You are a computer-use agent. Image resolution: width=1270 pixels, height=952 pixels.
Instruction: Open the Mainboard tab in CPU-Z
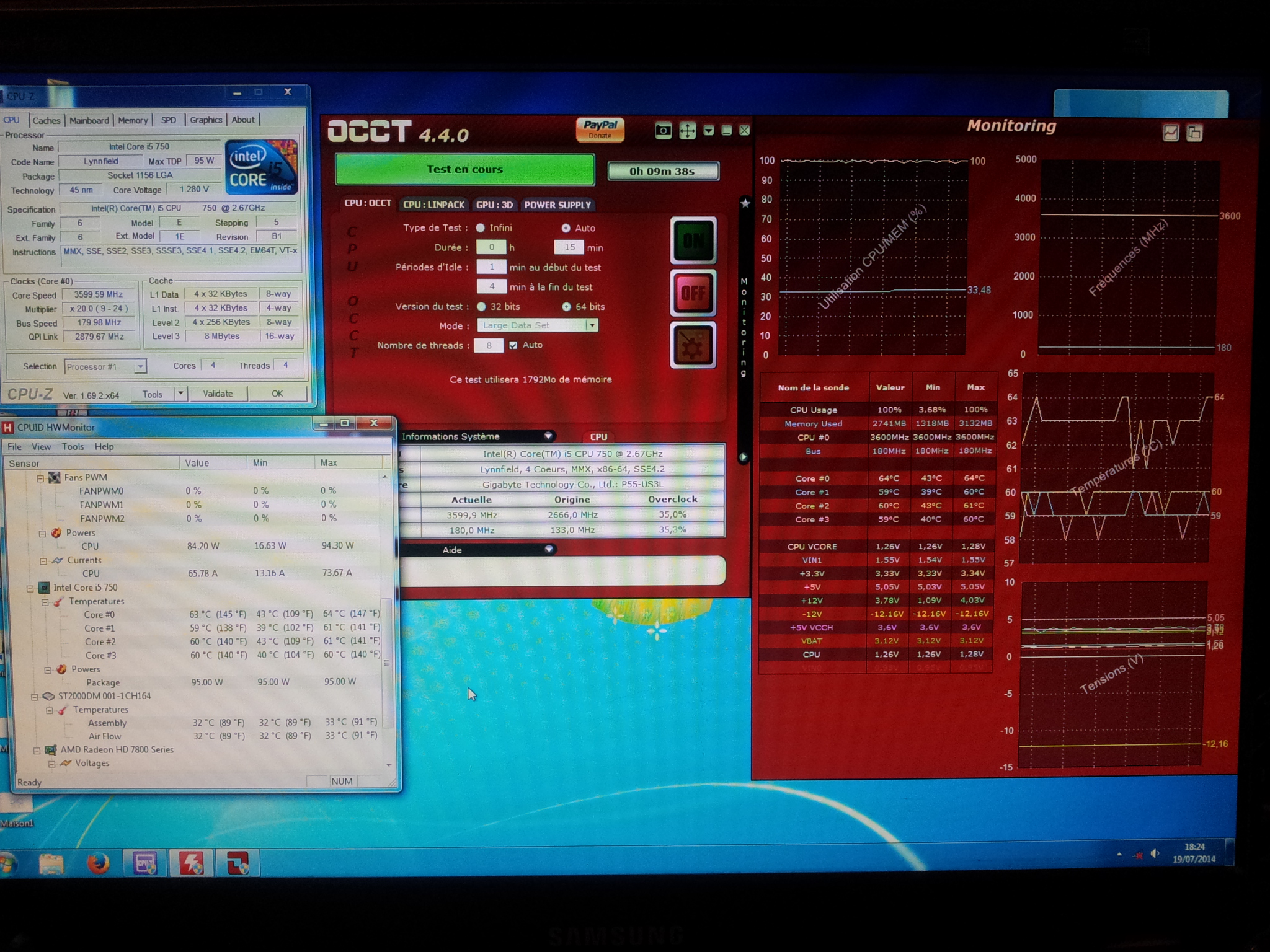click(x=89, y=120)
